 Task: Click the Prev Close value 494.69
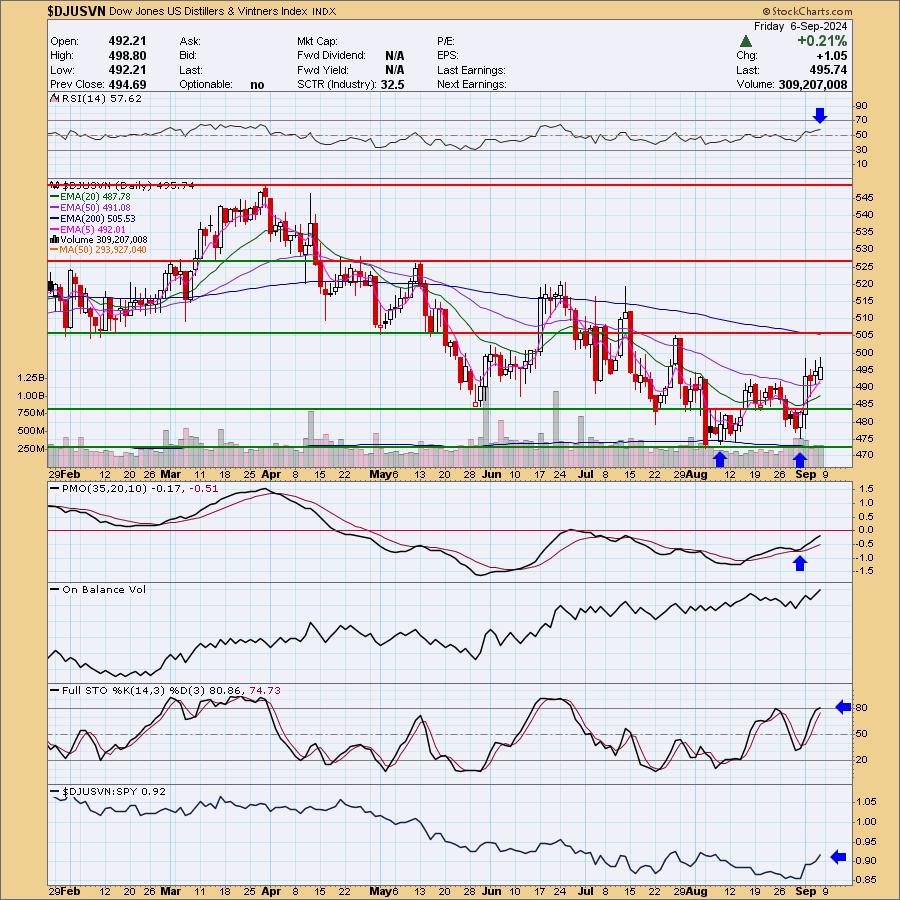pyautogui.click(x=127, y=84)
